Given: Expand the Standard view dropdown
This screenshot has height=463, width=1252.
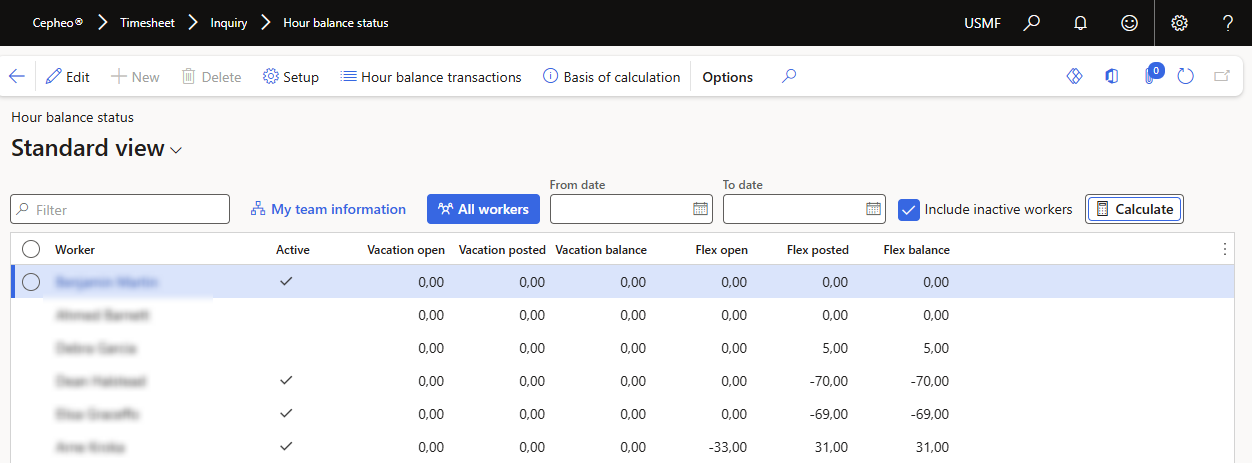Looking at the screenshot, I should tap(176, 150).
